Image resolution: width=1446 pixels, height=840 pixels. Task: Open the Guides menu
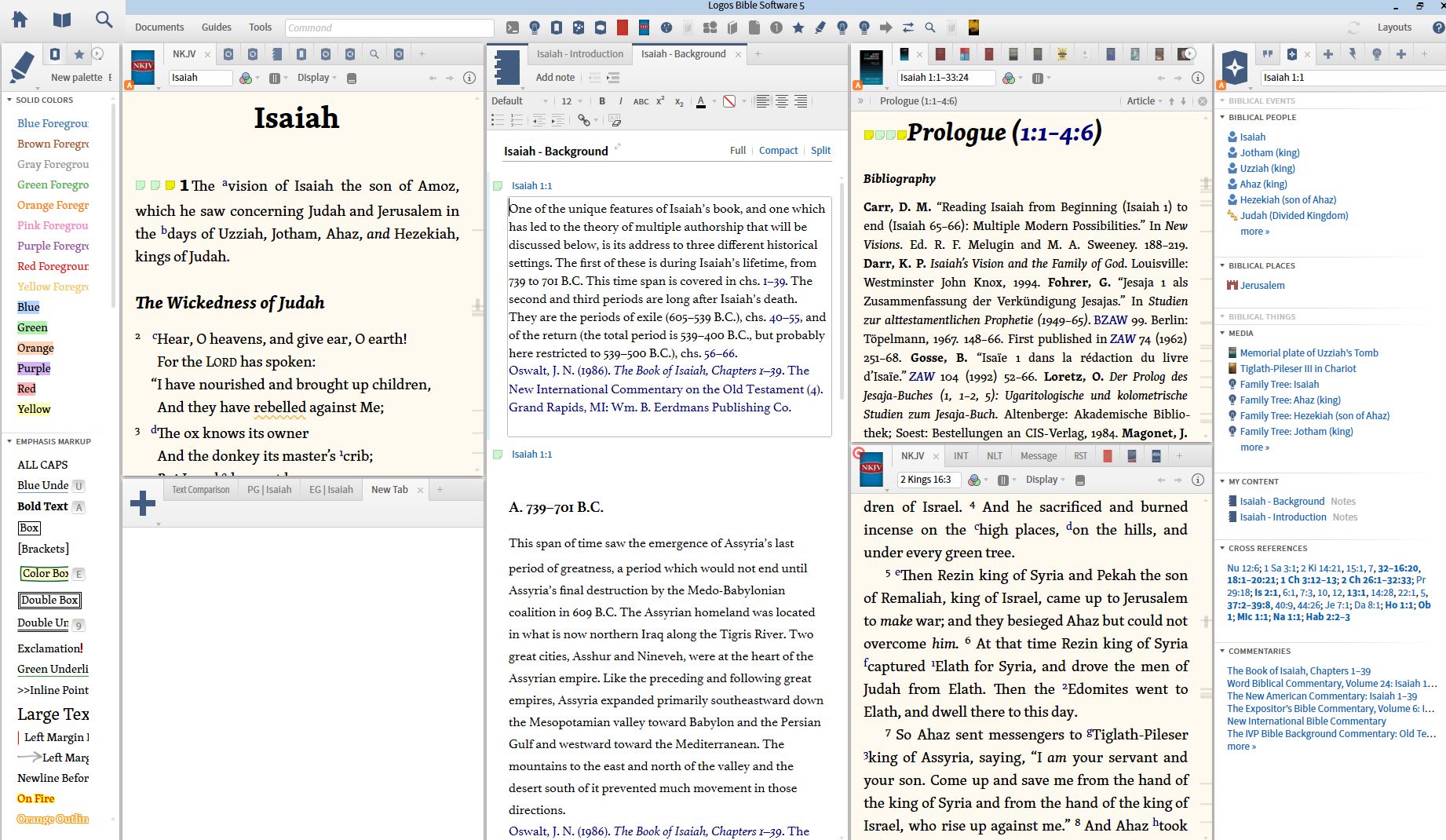(217, 27)
